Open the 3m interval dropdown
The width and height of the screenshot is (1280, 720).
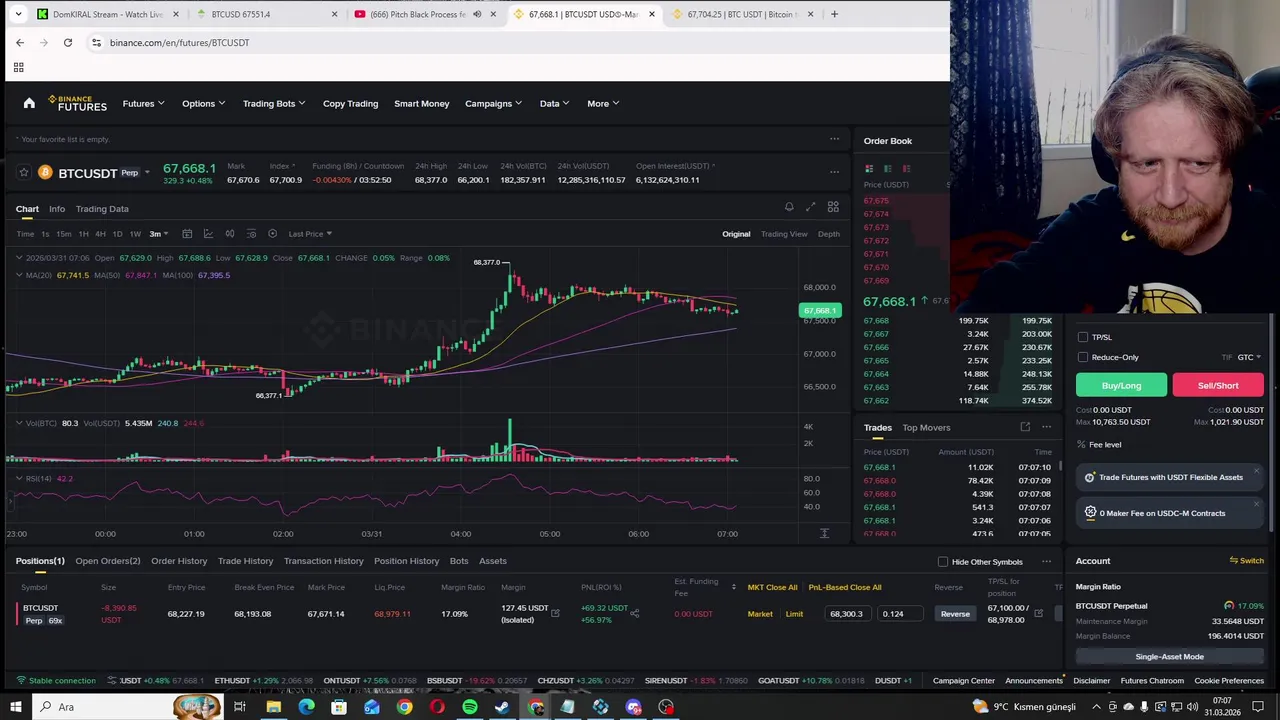click(x=159, y=234)
